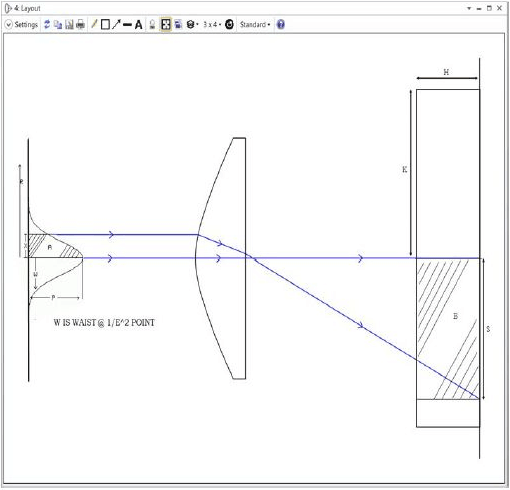Open the Standard dropdown menu
Screen dimensions: 510x490
pos(255,25)
